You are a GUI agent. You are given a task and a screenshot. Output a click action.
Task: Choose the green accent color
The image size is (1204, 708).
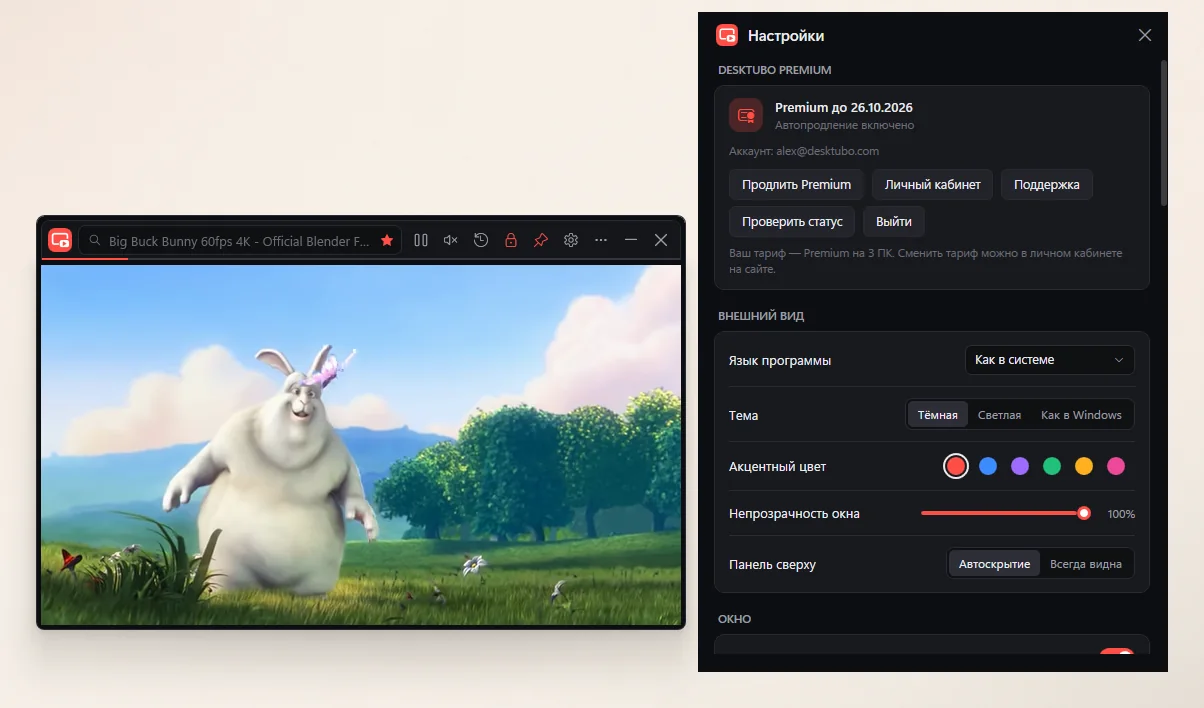[1052, 466]
